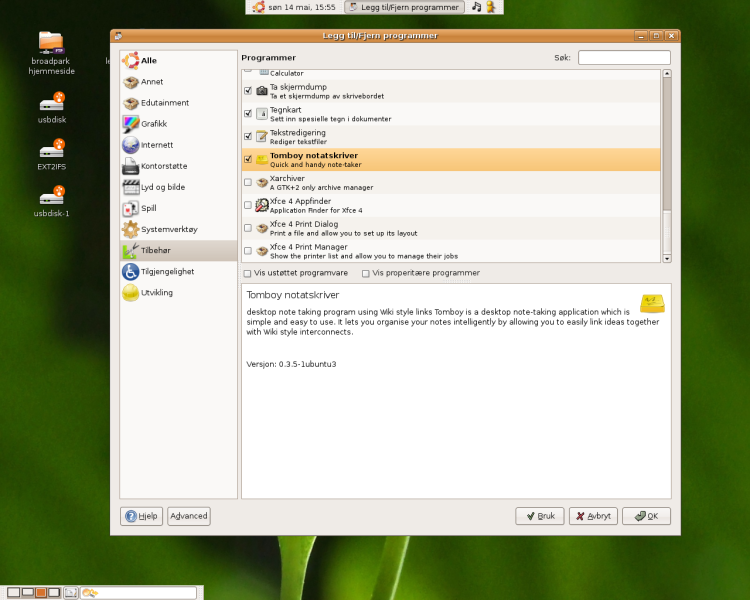The width and height of the screenshot is (750, 600).
Task: Uncheck the Tomboy notatskriver checkbox
Action: (x=248, y=159)
